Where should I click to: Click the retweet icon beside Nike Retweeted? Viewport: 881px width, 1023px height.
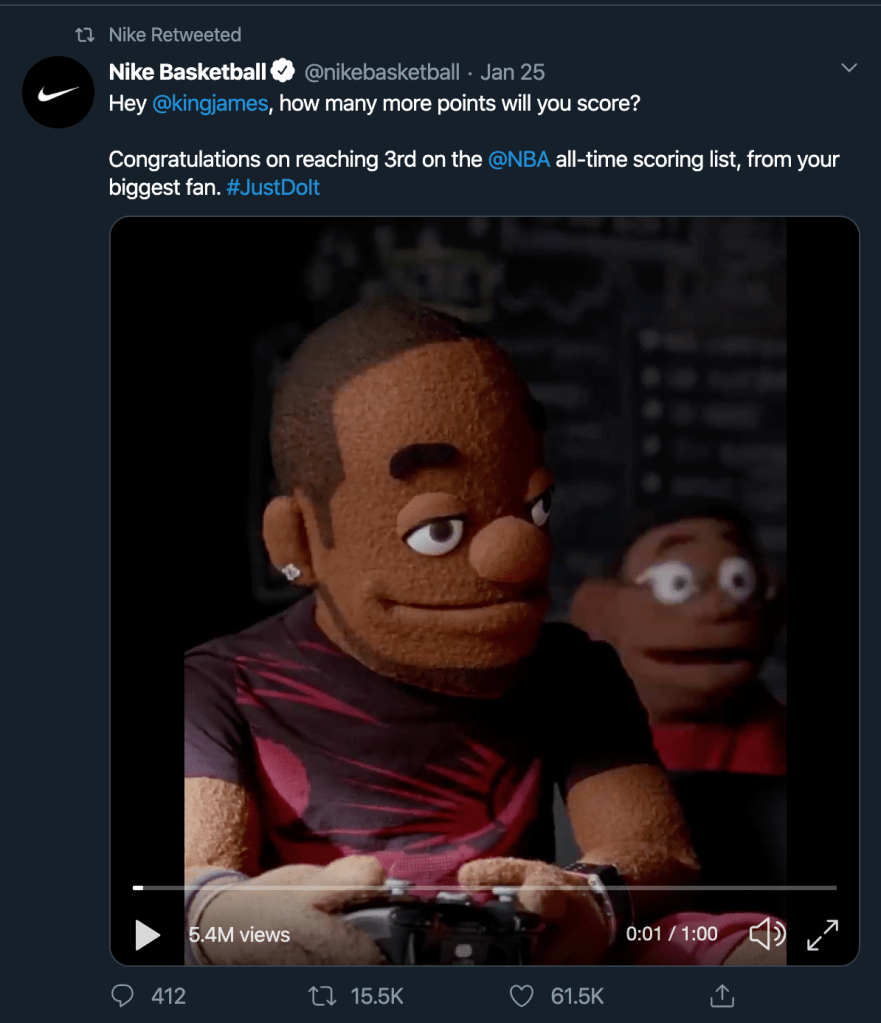[x=85, y=35]
